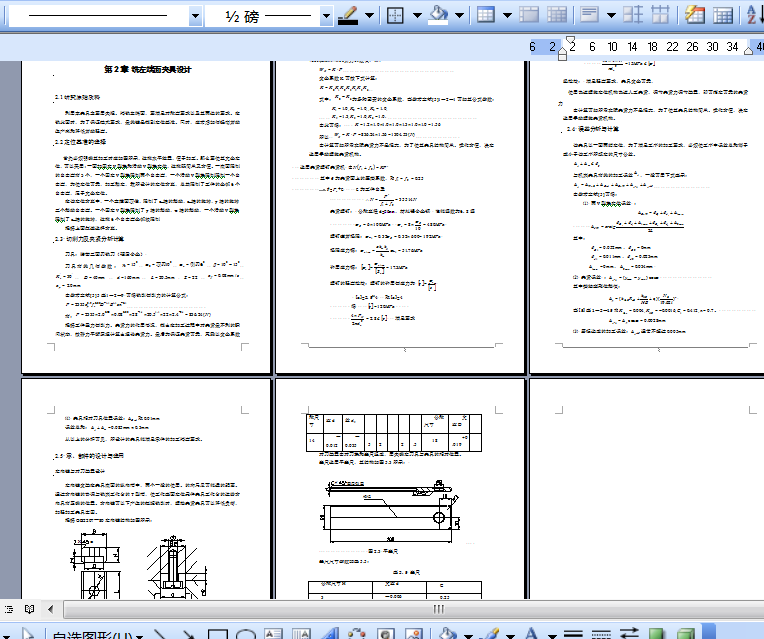The image size is (764, 639).
Task: Select the Oval drawing tool
Action: [x=246, y=634]
